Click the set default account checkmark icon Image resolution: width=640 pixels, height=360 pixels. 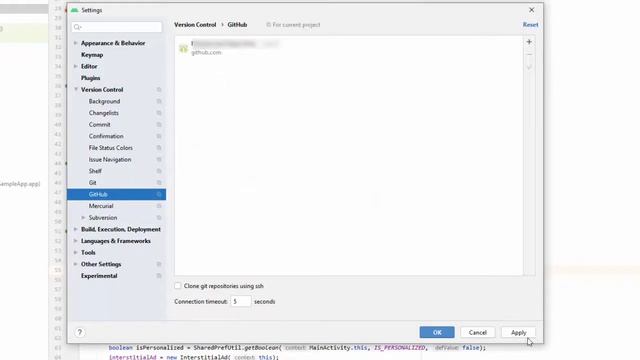click(529, 67)
